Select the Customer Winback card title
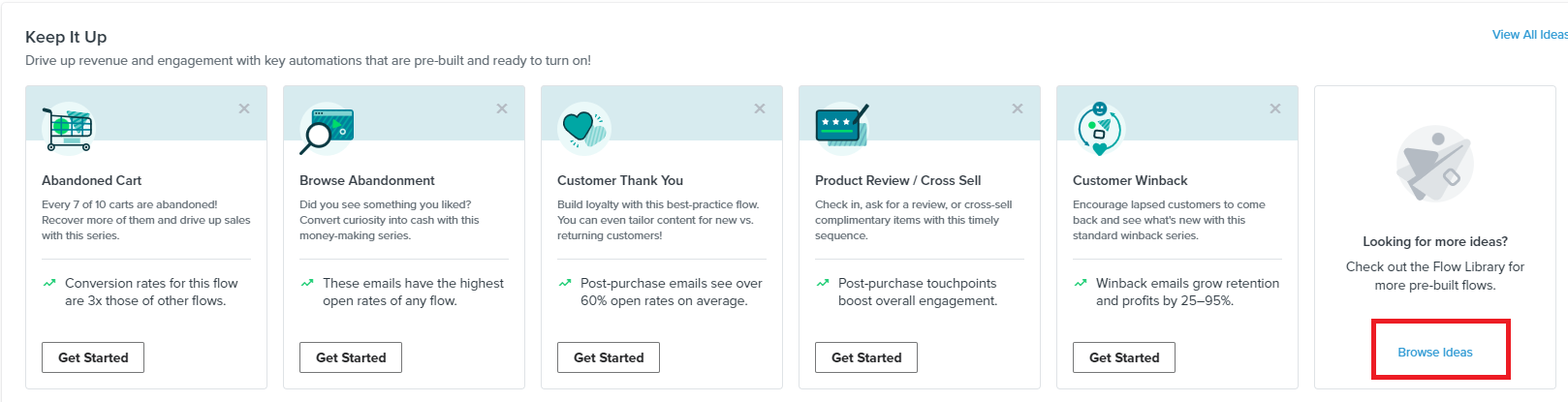1568x402 pixels. pyautogui.click(x=1130, y=180)
